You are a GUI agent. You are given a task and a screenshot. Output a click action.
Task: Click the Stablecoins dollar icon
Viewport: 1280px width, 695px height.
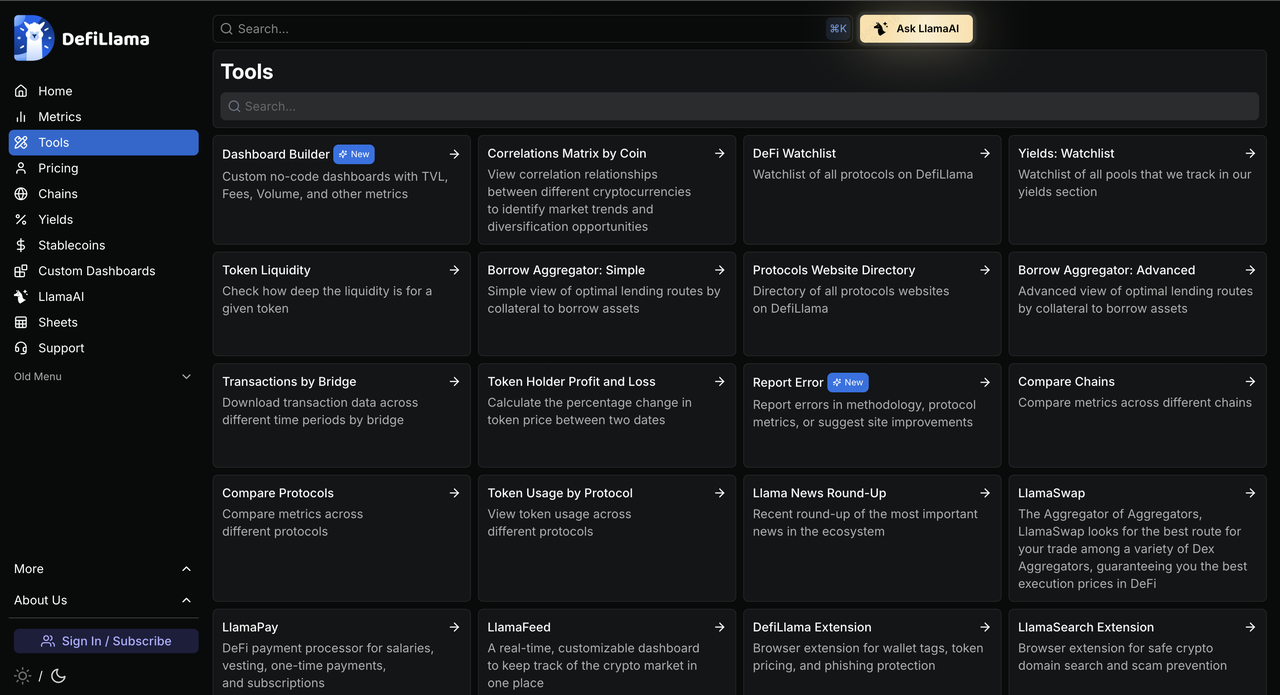[x=21, y=245]
